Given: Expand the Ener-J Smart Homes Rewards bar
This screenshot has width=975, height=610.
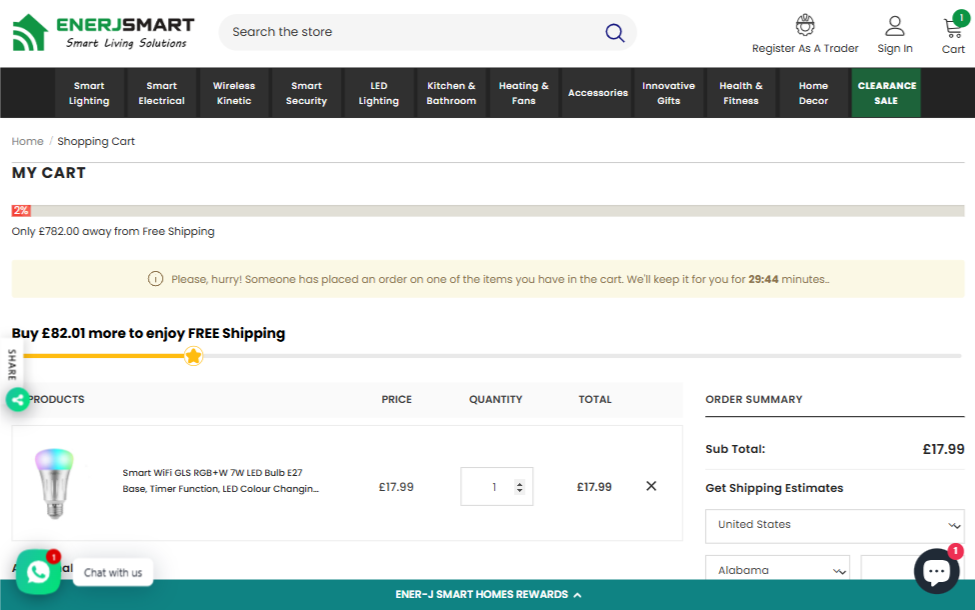Looking at the screenshot, I should coord(487,594).
